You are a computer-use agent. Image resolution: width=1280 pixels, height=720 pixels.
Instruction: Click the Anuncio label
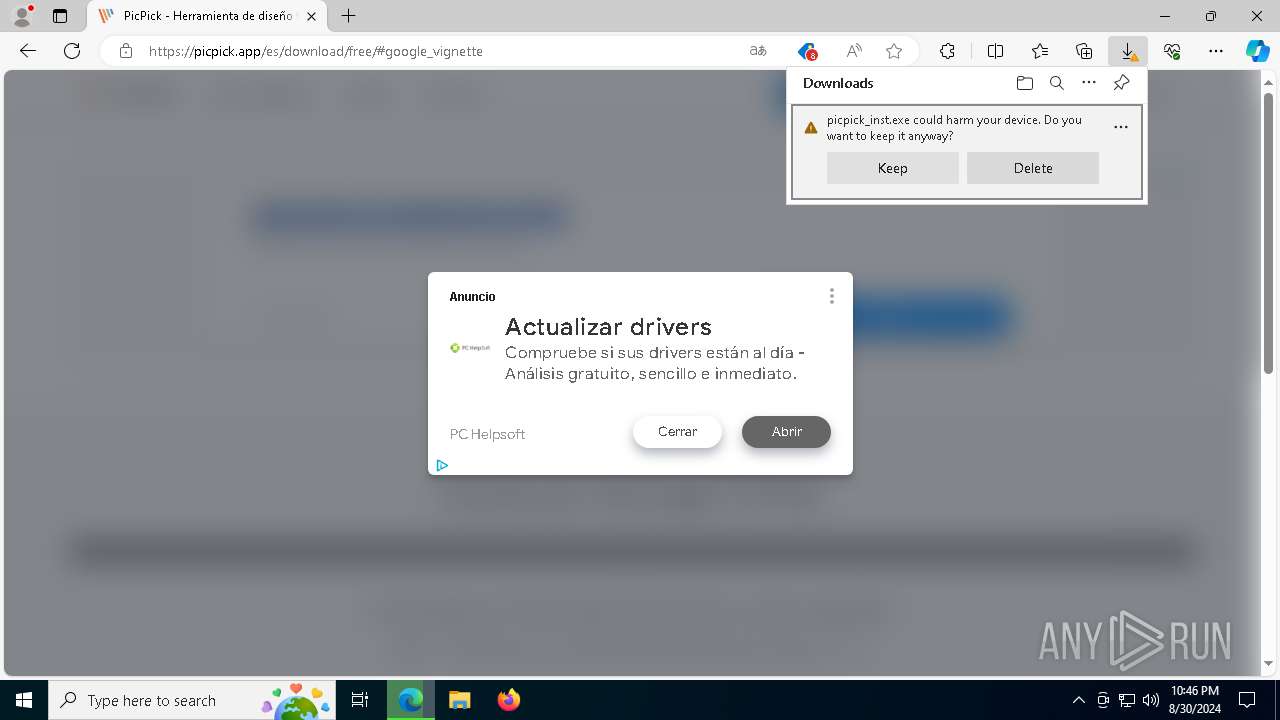pyautogui.click(x=472, y=297)
